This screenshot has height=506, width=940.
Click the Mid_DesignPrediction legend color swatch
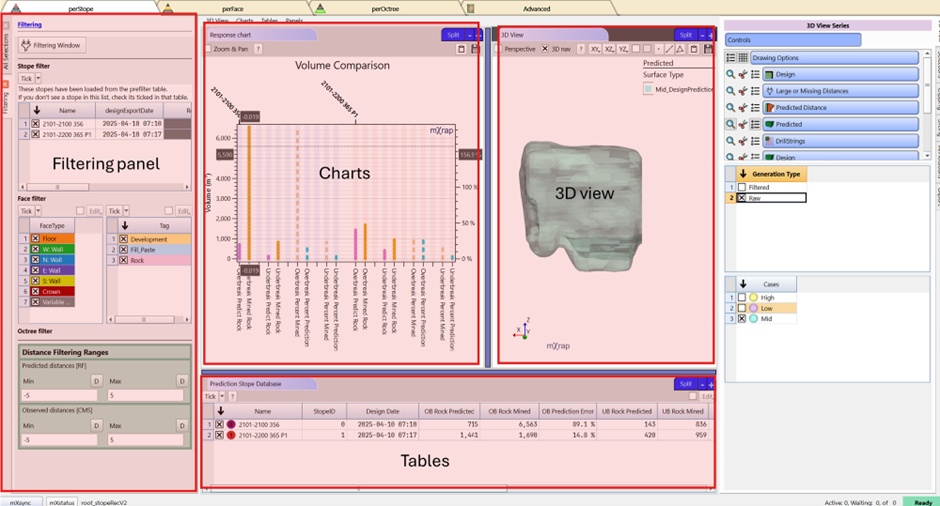pyautogui.click(x=648, y=89)
